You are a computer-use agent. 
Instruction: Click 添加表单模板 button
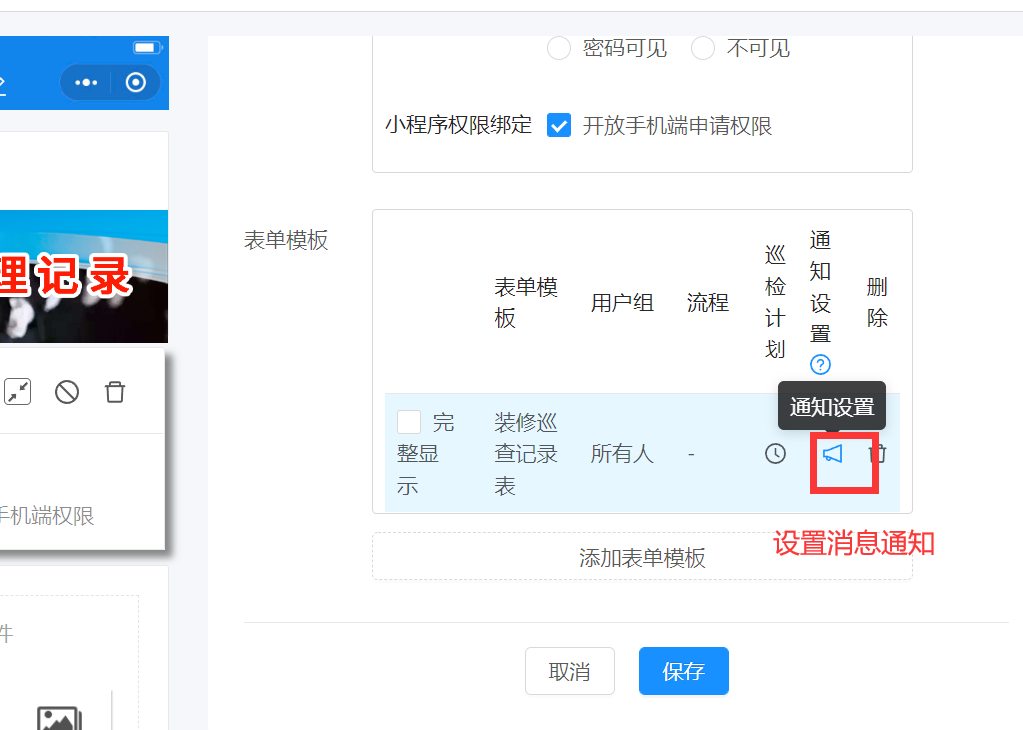click(x=642, y=558)
